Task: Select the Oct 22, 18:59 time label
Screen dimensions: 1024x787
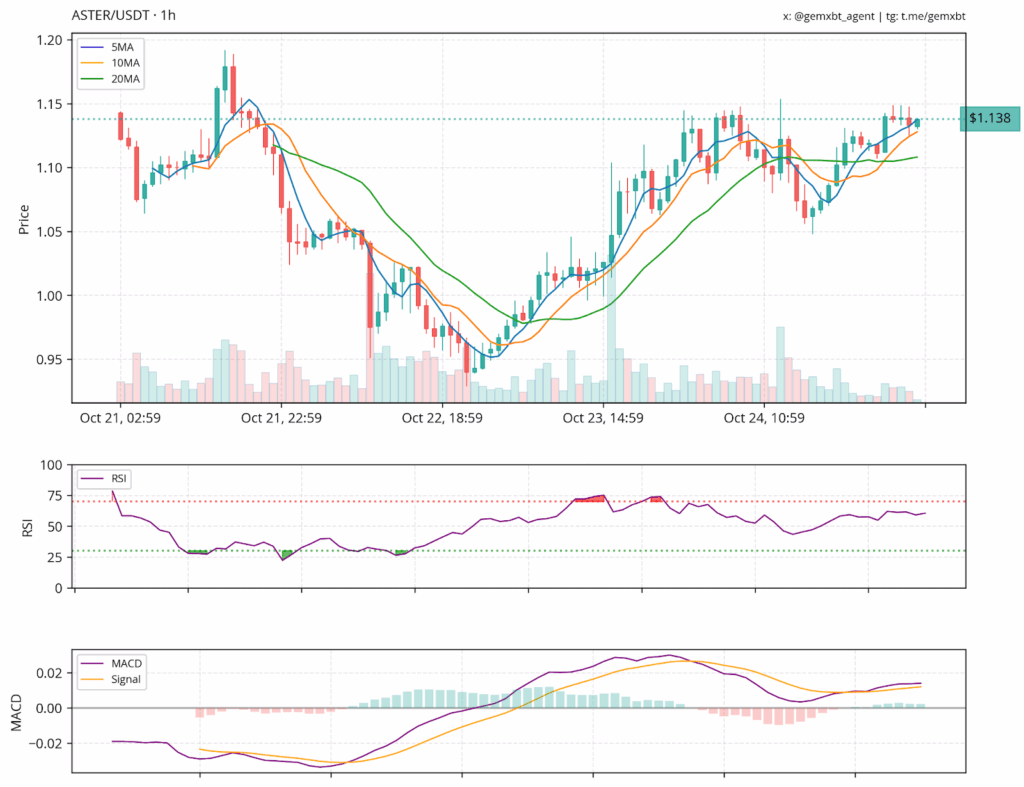Action: click(x=442, y=418)
